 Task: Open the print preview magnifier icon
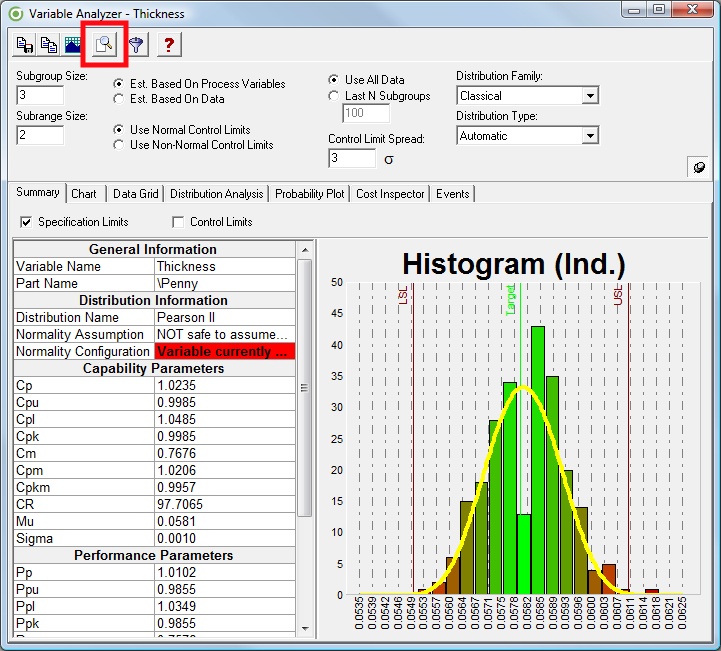[x=104, y=45]
